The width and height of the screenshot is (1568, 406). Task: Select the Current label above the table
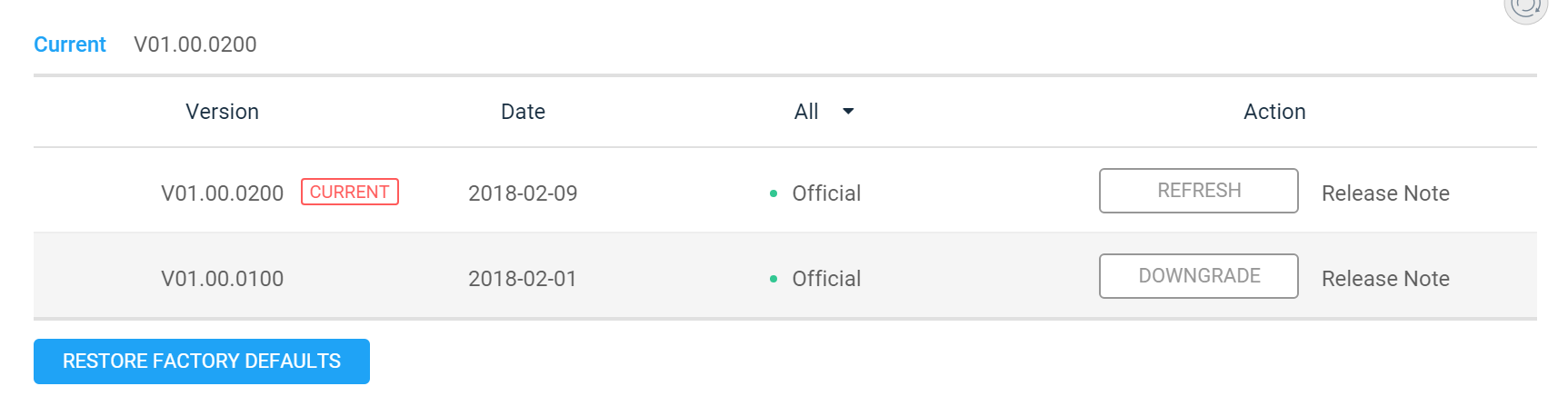tap(70, 45)
